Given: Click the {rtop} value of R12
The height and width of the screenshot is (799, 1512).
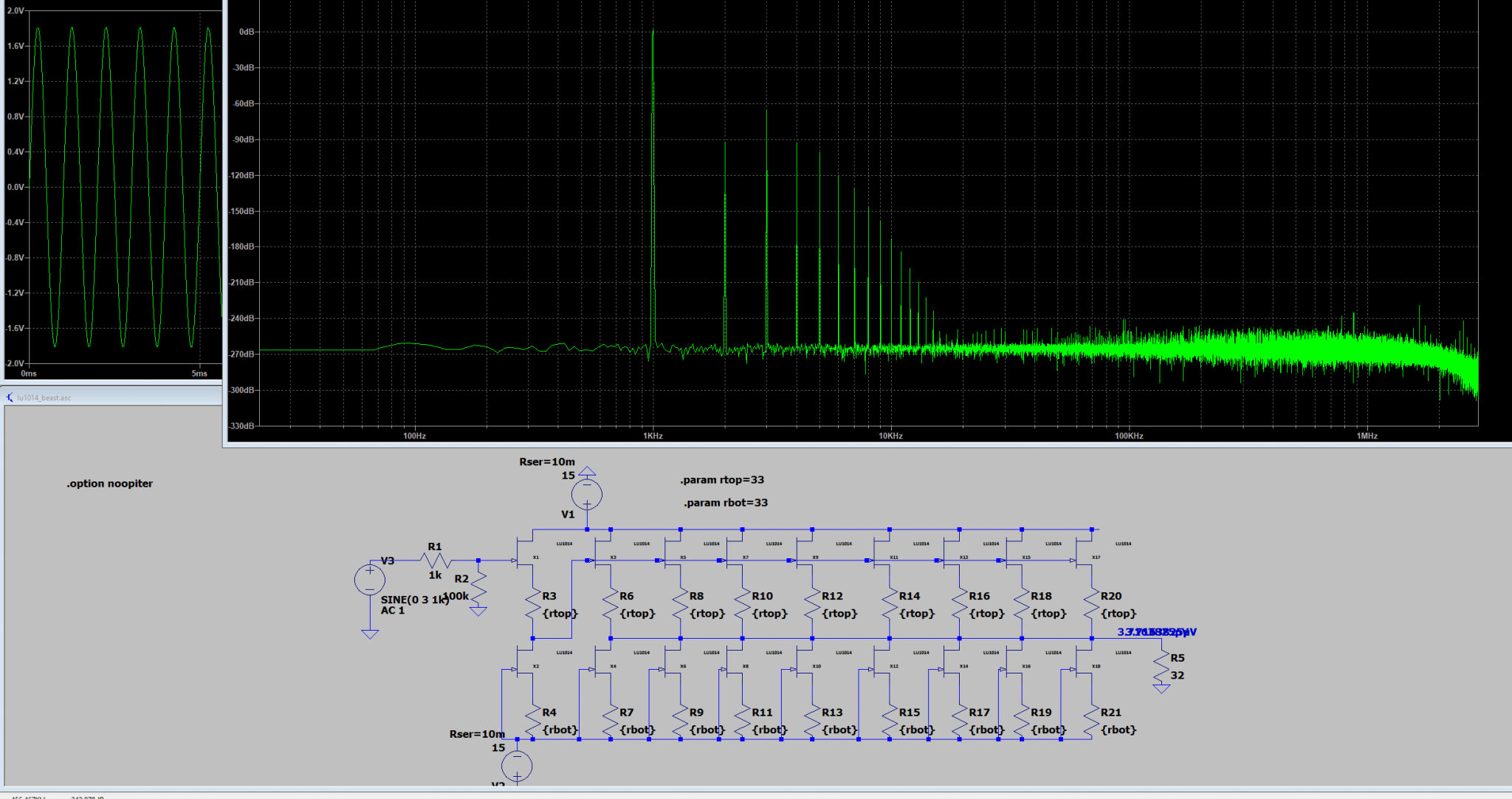Looking at the screenshot, I should point(839,613).
